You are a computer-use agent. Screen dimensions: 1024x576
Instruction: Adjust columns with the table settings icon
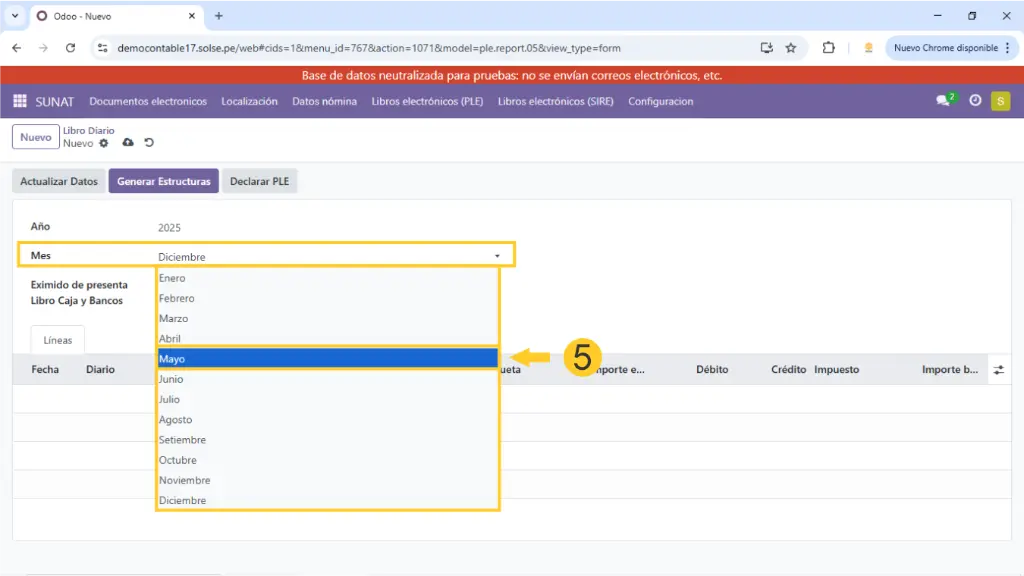click(998, 370)
